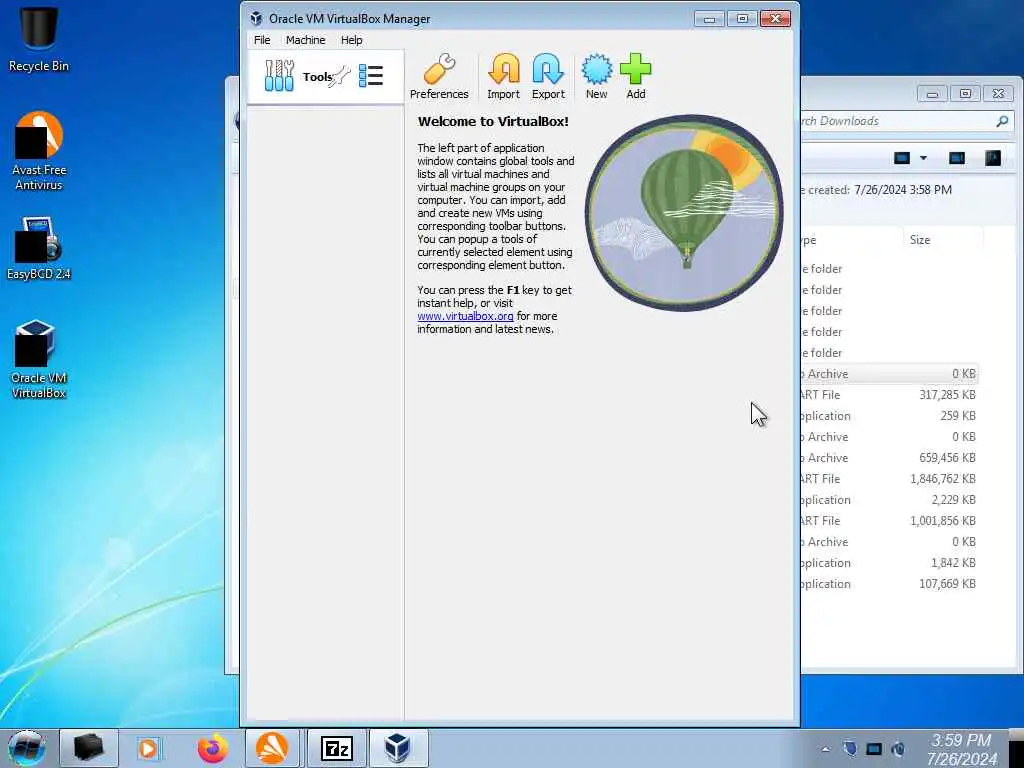Click the volume icon in system tray

pos(898,749)
